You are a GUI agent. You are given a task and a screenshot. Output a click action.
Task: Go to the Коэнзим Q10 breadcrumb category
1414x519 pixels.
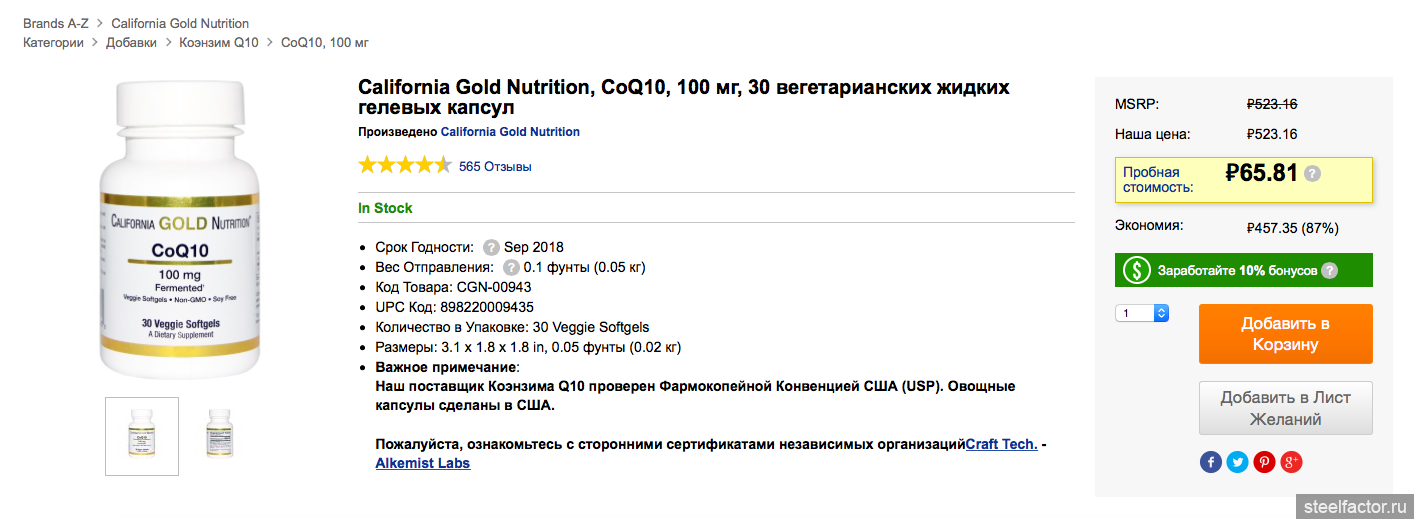click(219, 42)
